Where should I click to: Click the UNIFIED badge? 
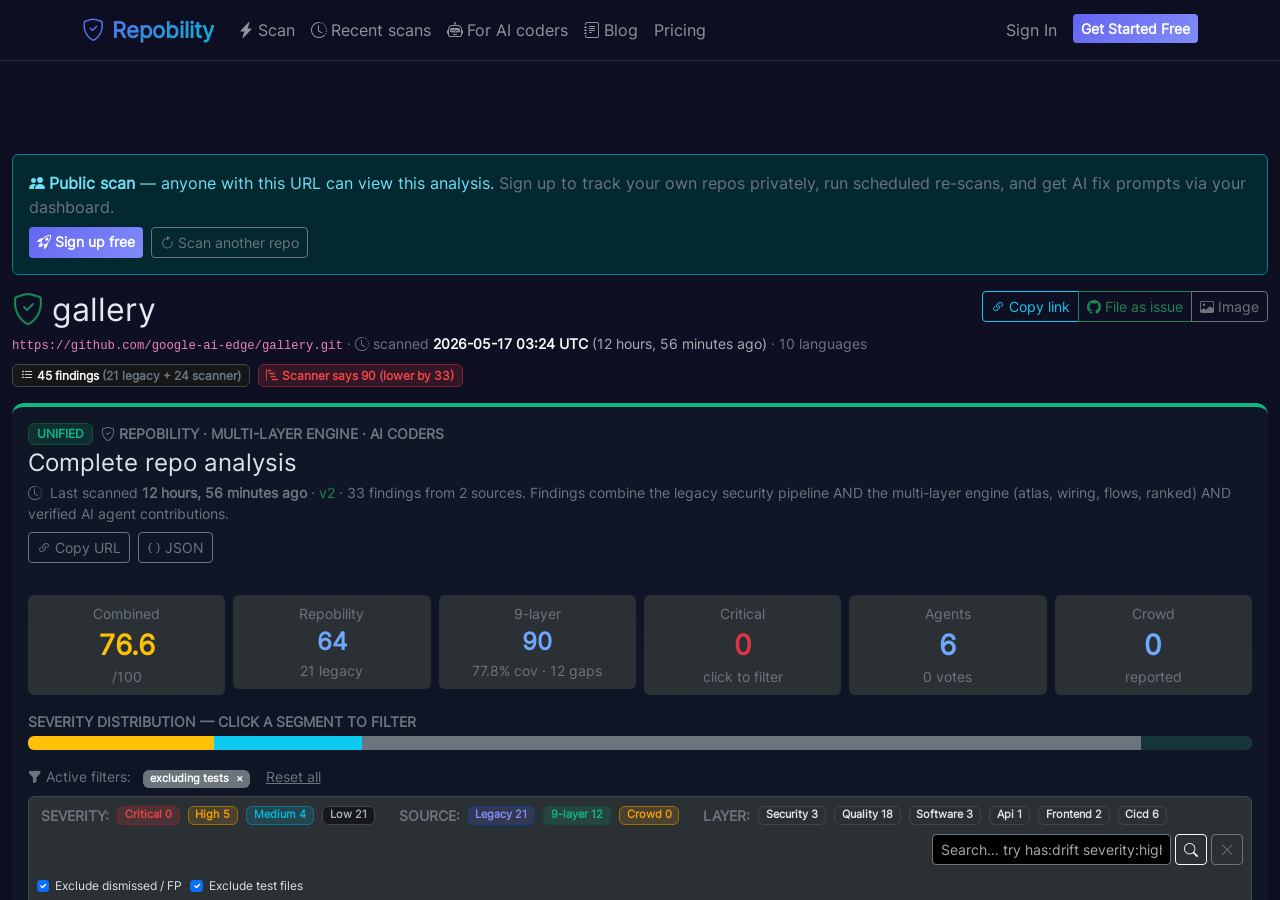[x=60, y=434]
